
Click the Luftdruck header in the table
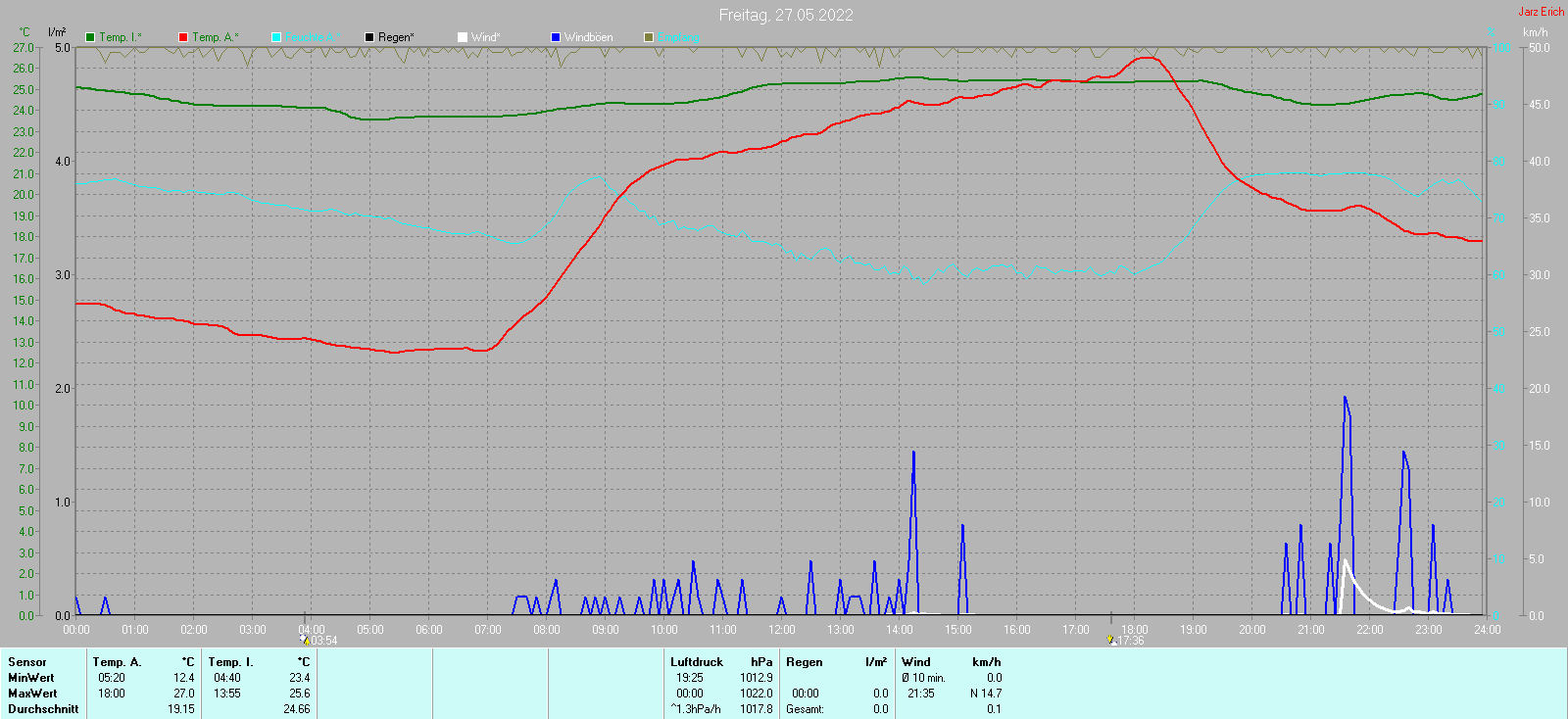pos(696,662)
